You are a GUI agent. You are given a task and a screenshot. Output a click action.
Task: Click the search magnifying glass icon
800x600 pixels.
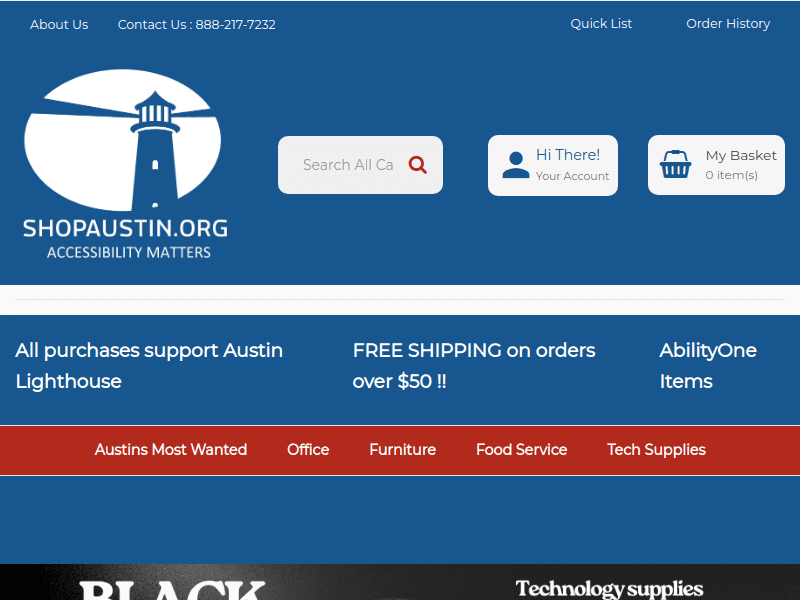point(418,164)
